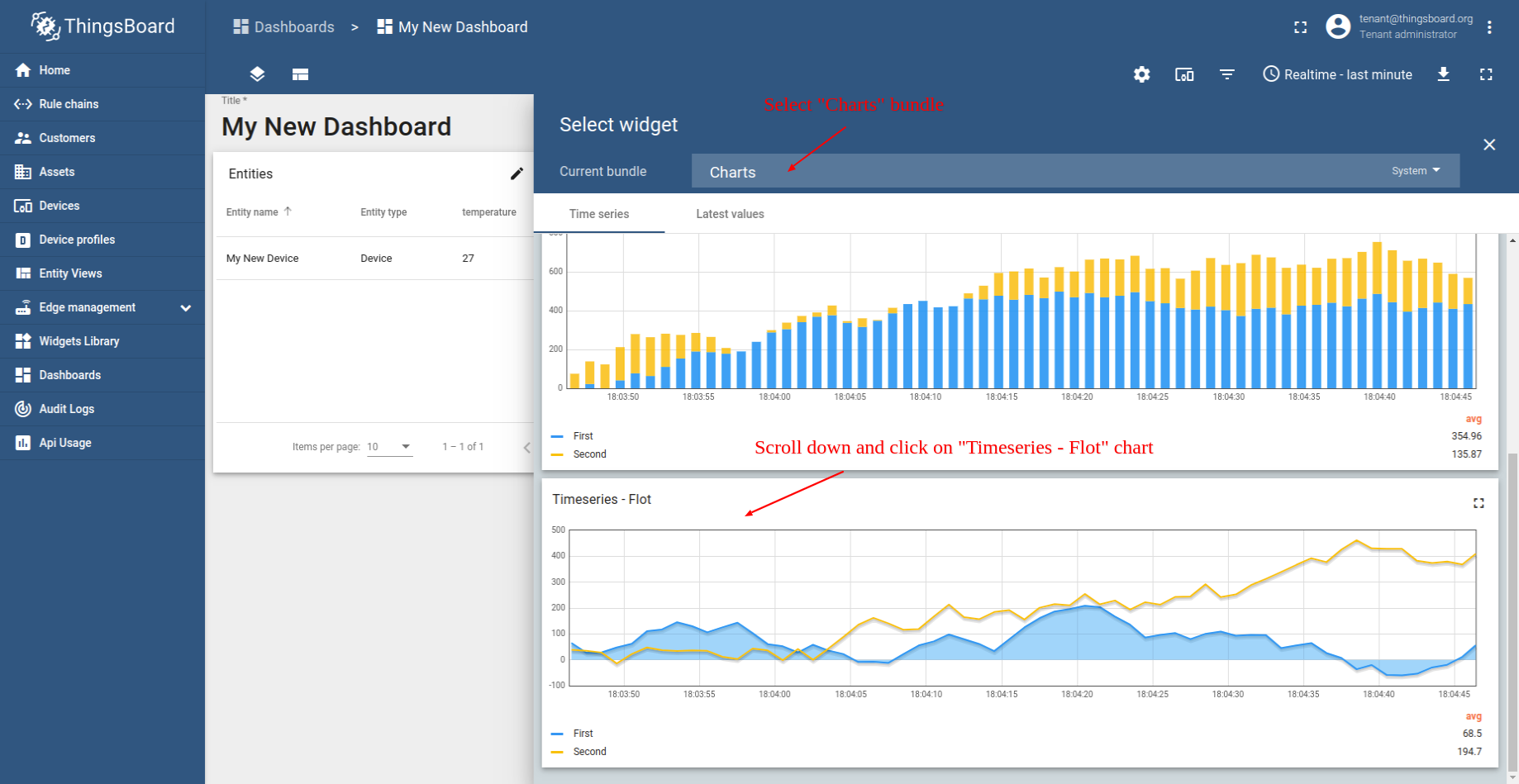Go to Customers in the sidebar
This screenshot has height=784, width=1519.
[x=102, y=138]
